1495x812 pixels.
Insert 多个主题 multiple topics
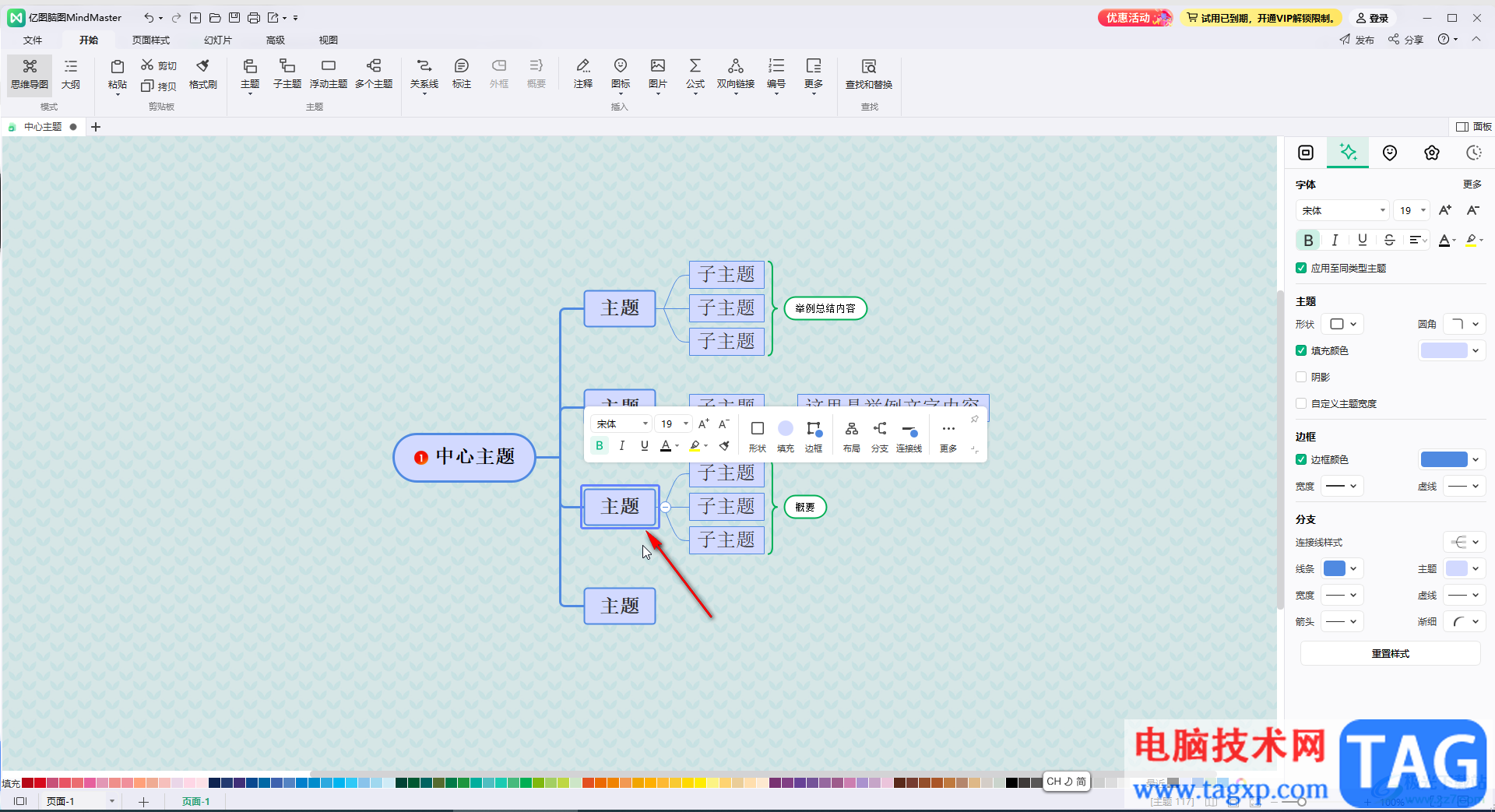374,74
